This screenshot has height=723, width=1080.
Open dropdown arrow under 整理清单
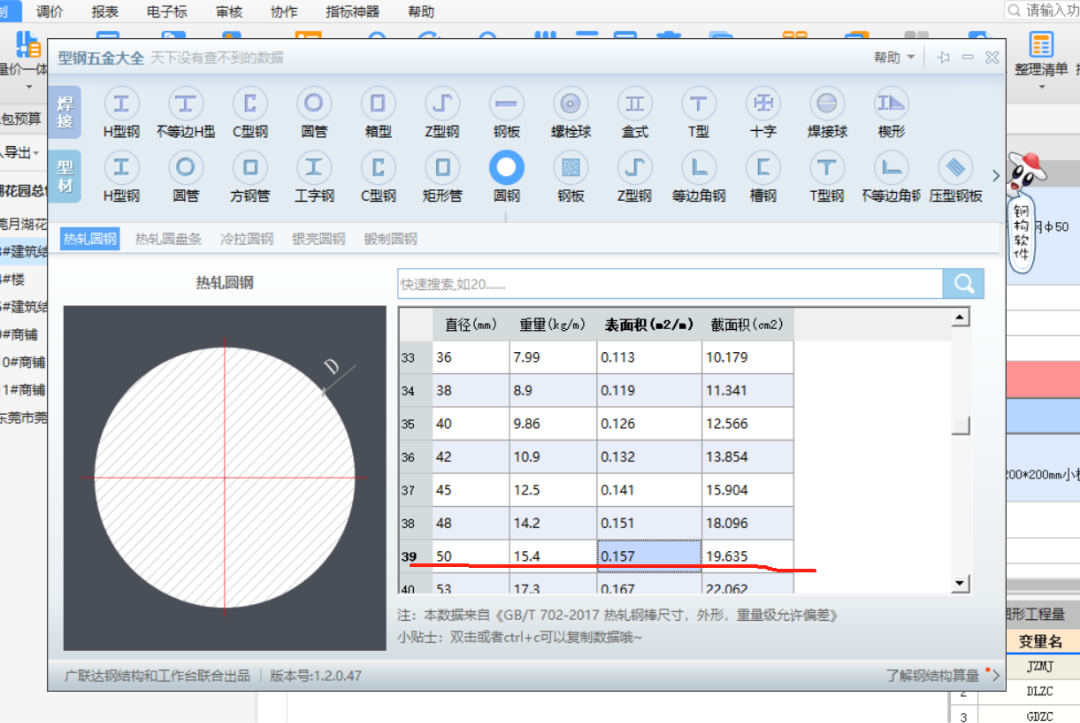(x=1041, y=87)
